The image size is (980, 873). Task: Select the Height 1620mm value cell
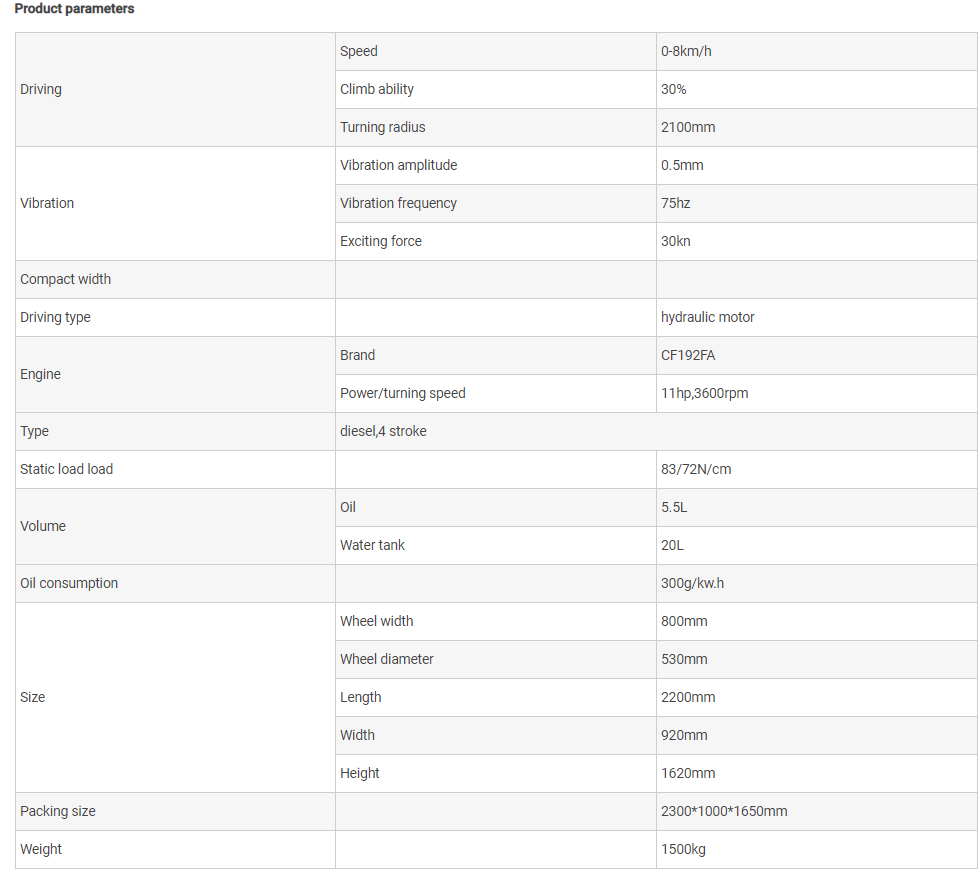tap(816, 774)
